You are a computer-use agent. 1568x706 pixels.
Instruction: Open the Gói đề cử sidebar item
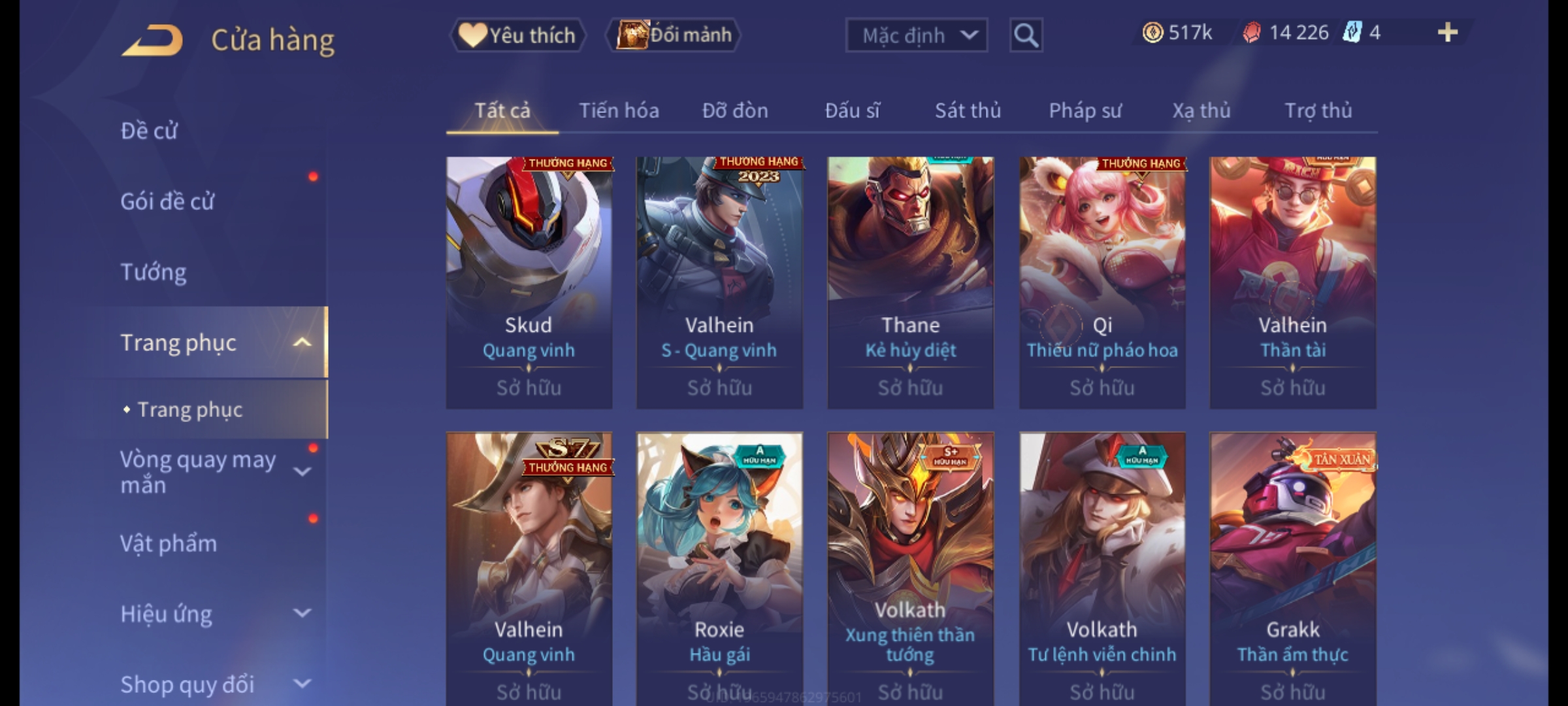coord(167,201)
